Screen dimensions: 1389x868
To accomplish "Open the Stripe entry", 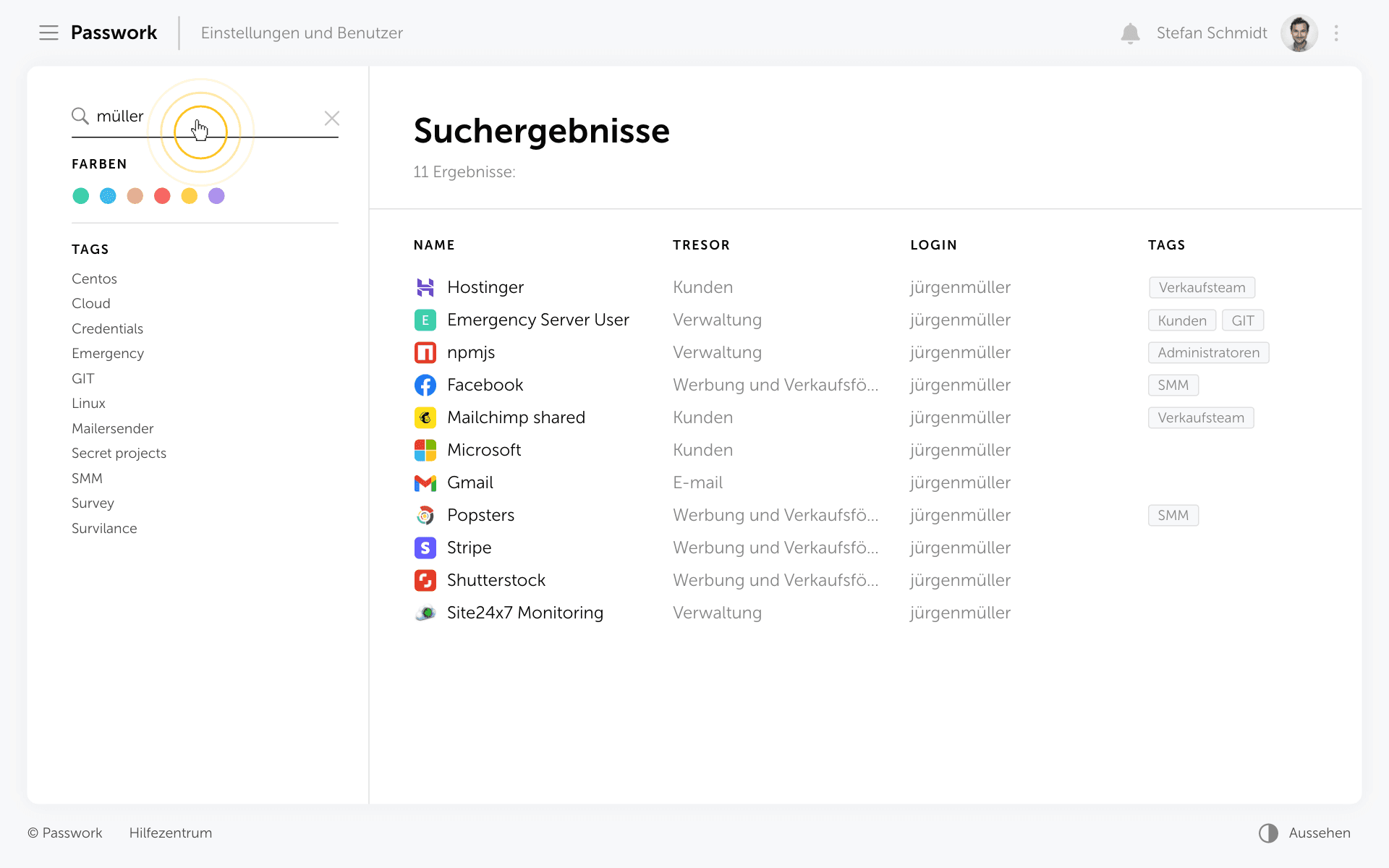I will click(x=469, y=548).
